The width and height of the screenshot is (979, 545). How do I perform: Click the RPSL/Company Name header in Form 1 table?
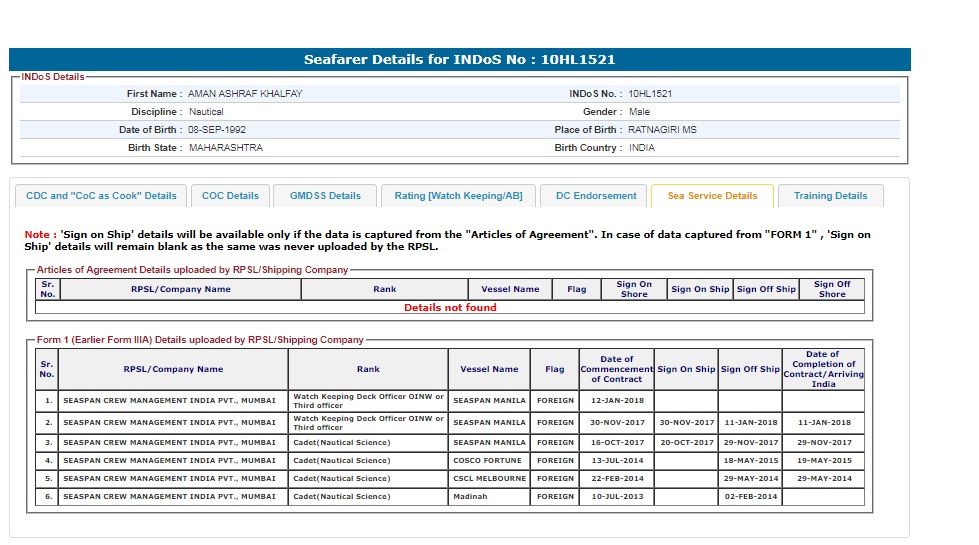[173, 369]
